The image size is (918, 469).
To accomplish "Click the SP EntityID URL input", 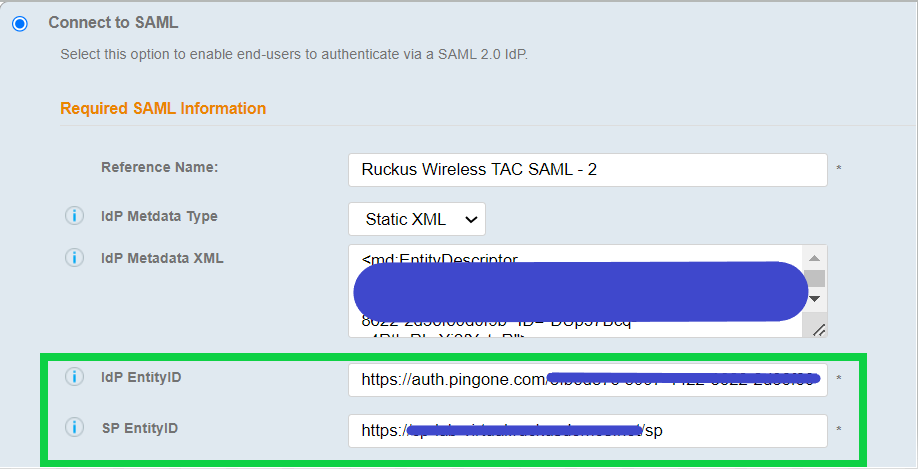I will [587, 431].
